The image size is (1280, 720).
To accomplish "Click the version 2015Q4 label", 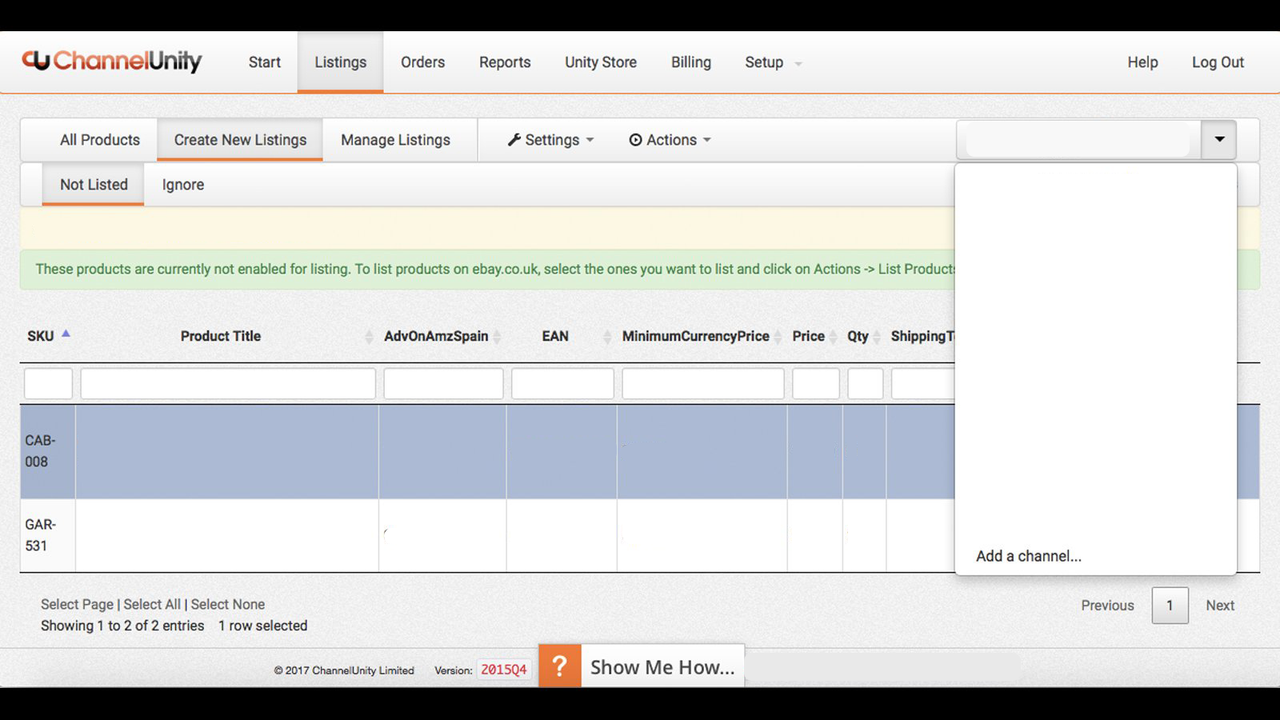I will 504,670.
